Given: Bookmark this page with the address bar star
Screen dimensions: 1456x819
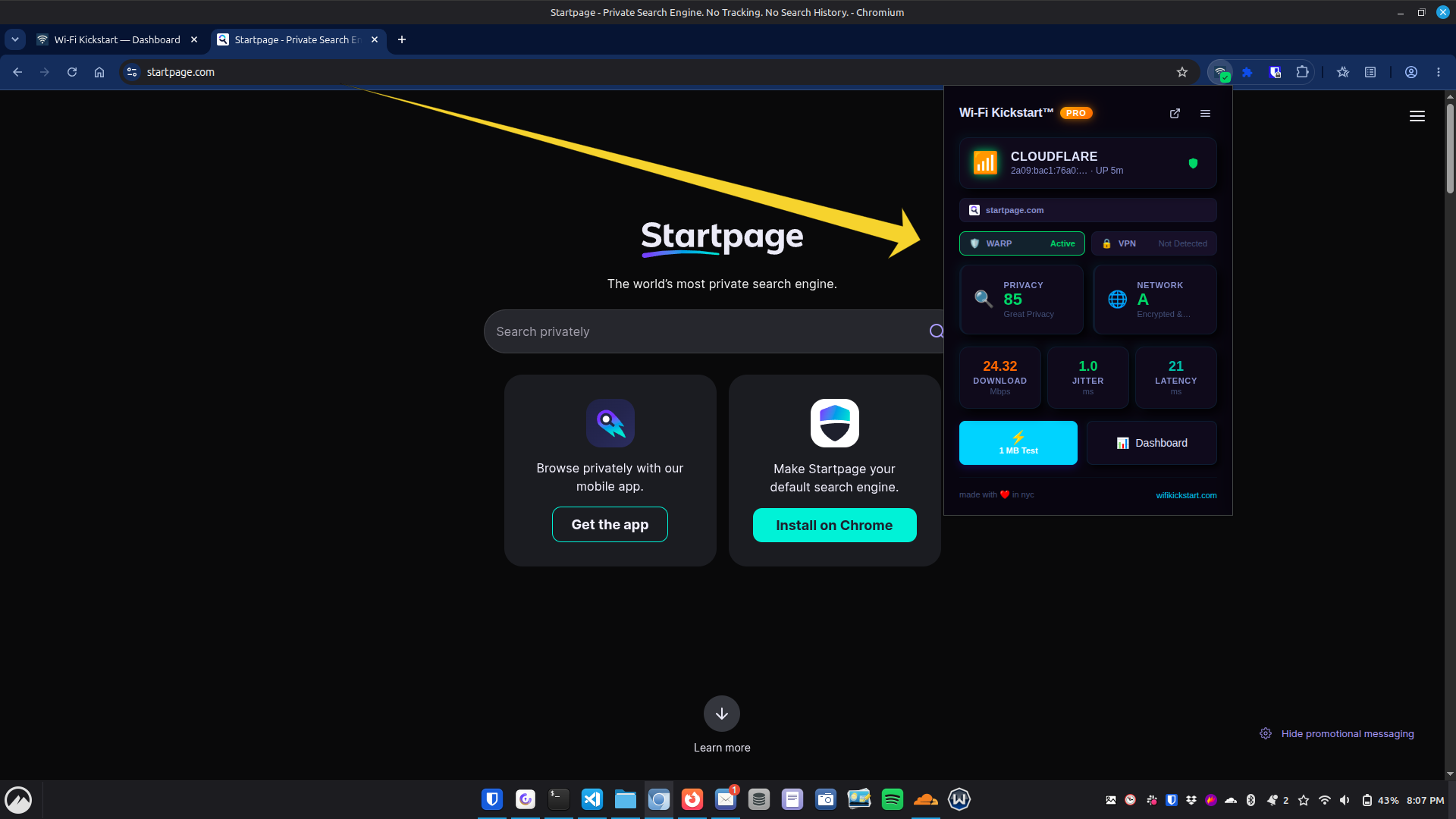Looking at the screenshot, I should pos(1182,72).
